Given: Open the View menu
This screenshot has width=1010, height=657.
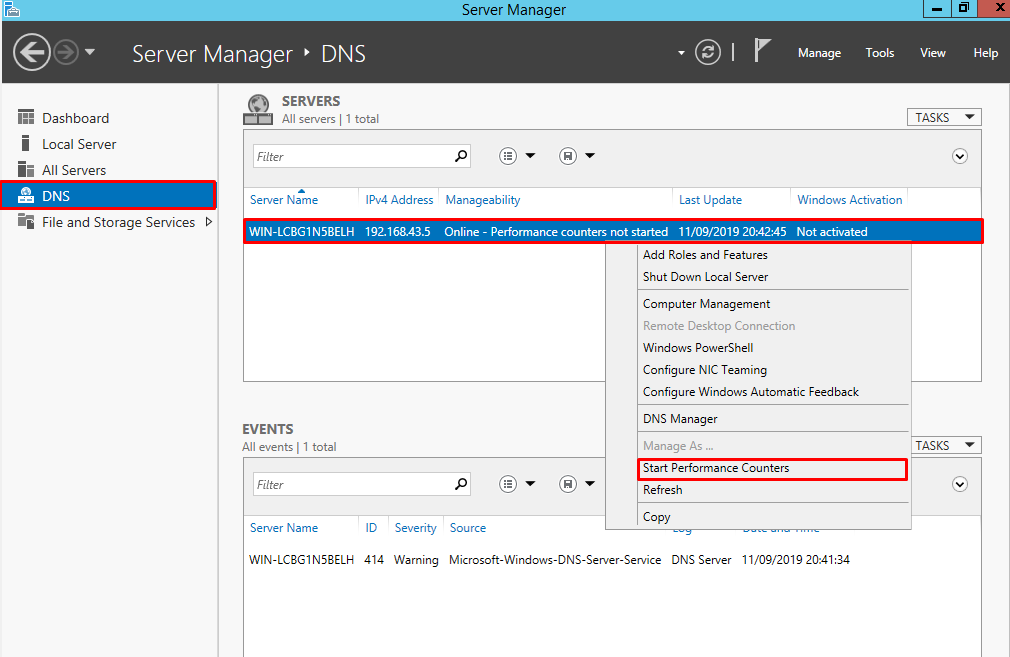Looking at the screenshot, I should 932,53.
